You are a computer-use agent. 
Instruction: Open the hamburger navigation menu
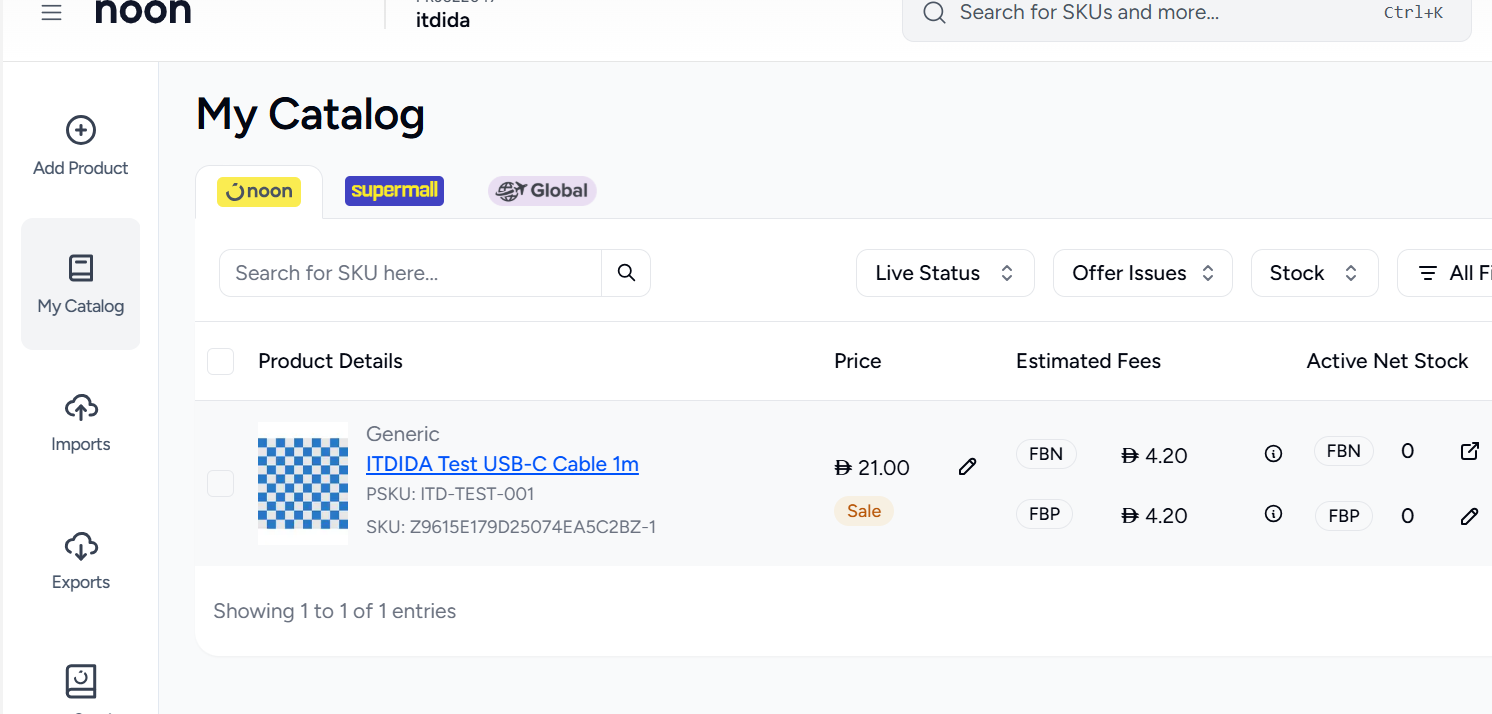pyautogui.click(x=52, y=13)
